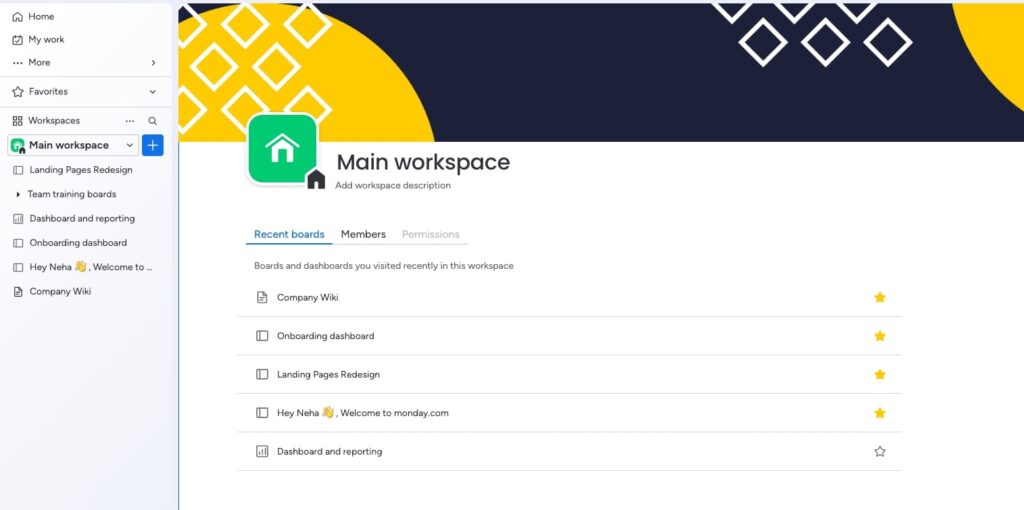
Task: Open Dashboard and reporting in the sidebar
Action: pos(82,219)
